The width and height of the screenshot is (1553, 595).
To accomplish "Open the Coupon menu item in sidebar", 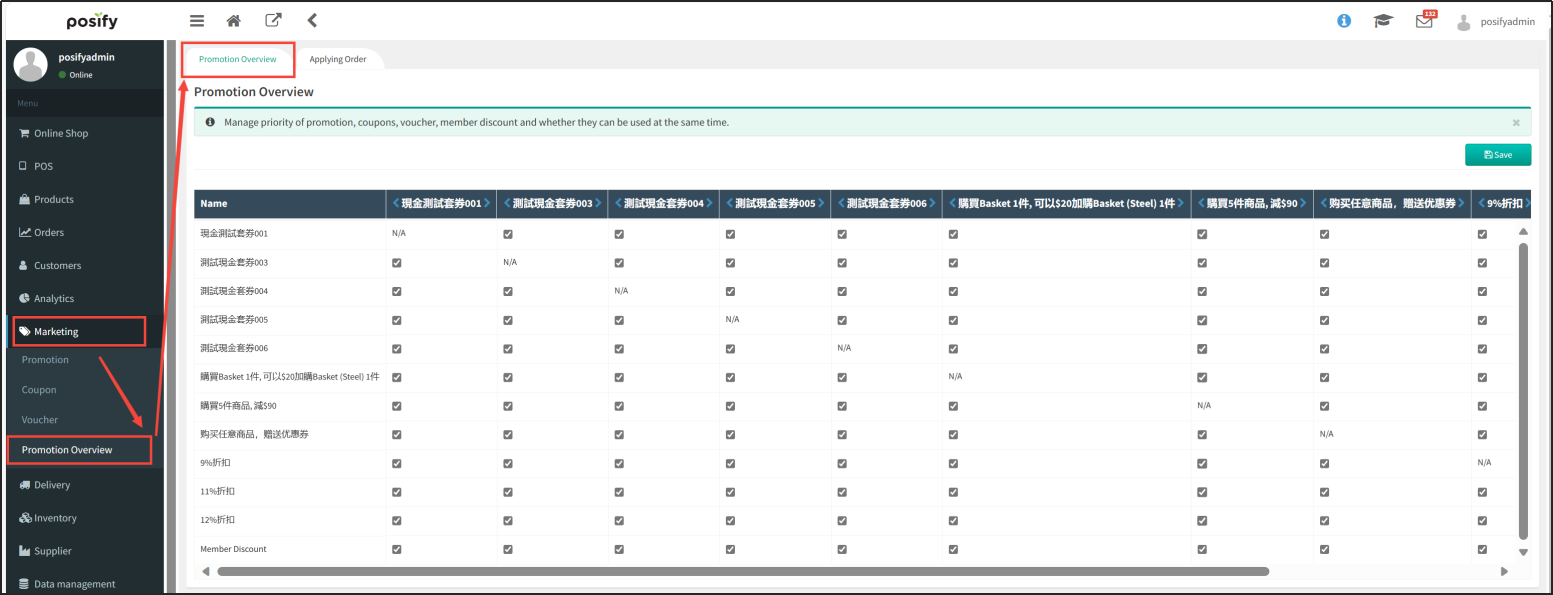I will pos(39,389).
